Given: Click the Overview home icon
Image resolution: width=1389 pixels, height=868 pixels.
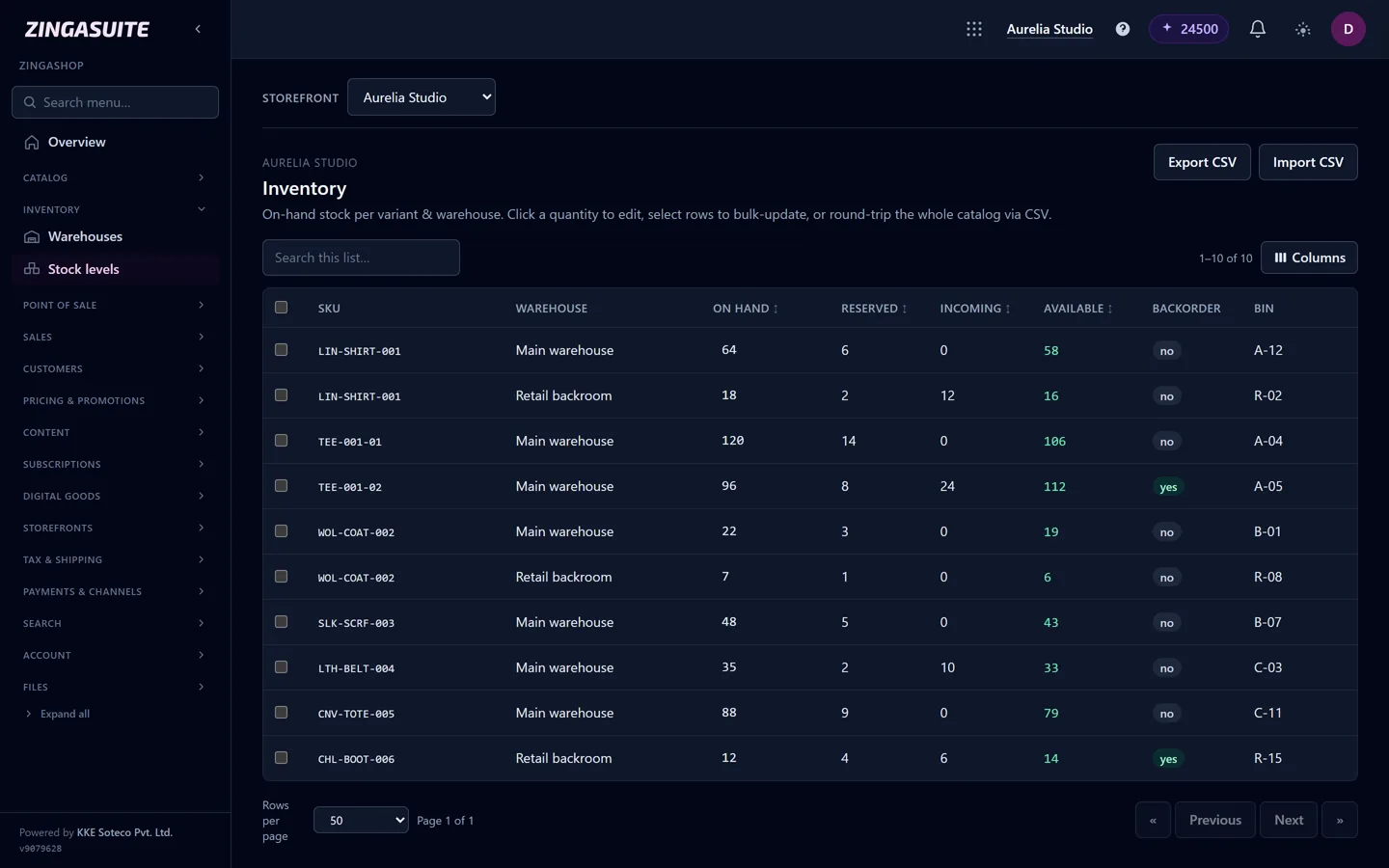Looking at the screenshot, I should 32,142.
